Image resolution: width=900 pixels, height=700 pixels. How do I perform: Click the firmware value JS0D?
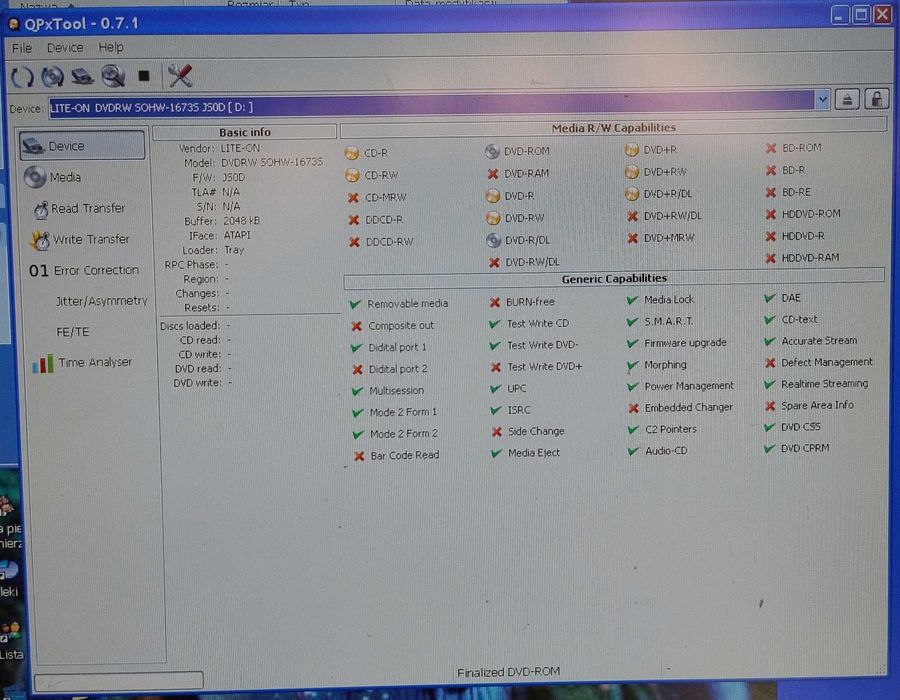pyautogui.click(x=234, y=177)
